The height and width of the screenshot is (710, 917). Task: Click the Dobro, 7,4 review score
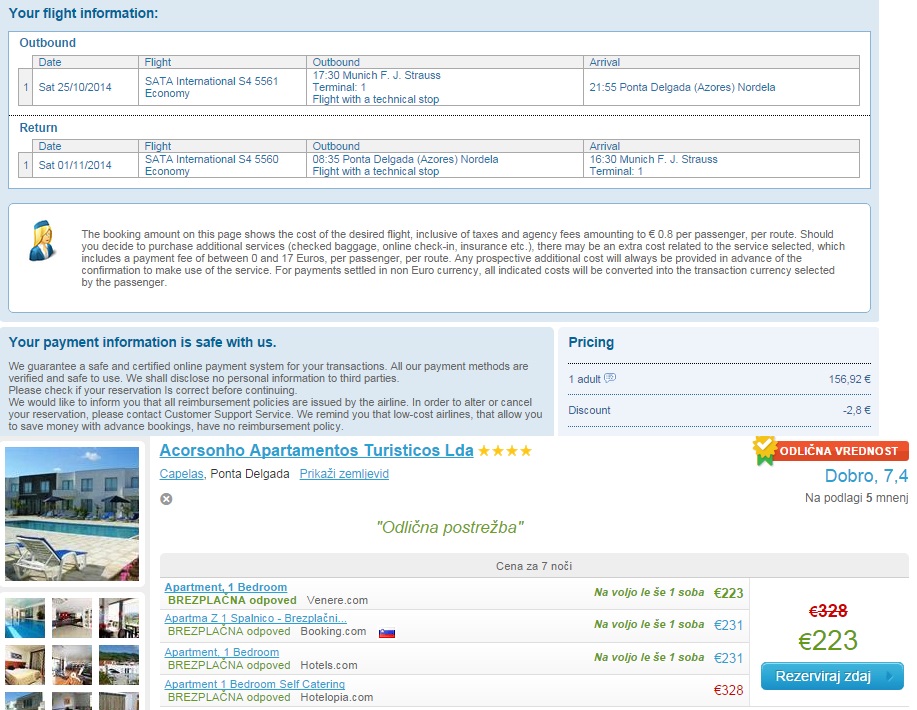click(x=866, y=476)
